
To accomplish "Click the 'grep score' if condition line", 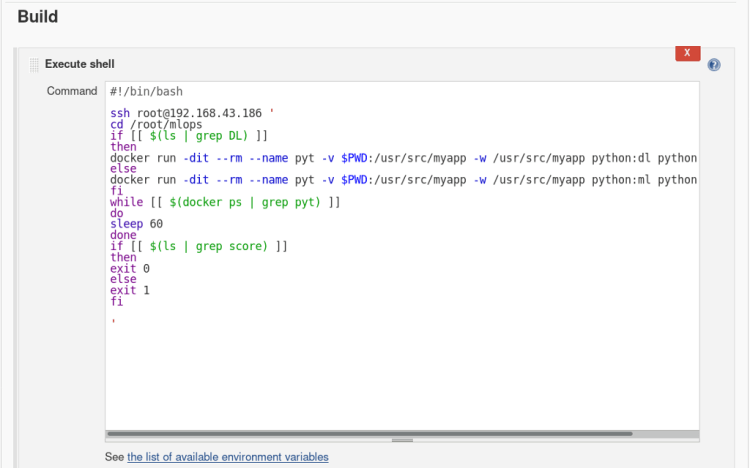I will pyautogui.click(x=198, y=246).
